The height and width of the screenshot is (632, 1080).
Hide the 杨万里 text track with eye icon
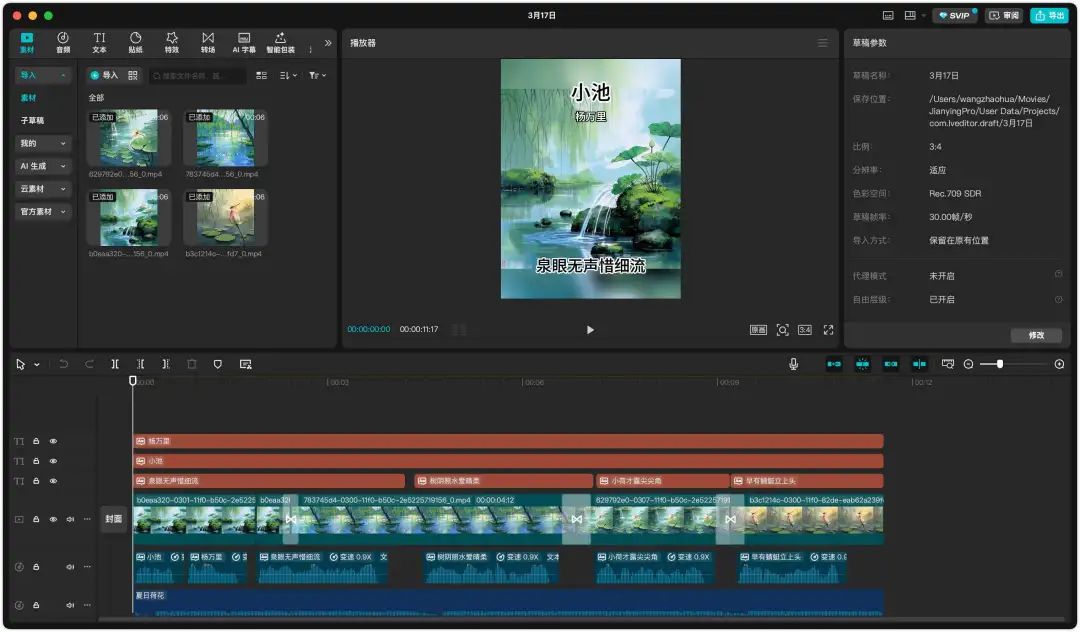54,441
